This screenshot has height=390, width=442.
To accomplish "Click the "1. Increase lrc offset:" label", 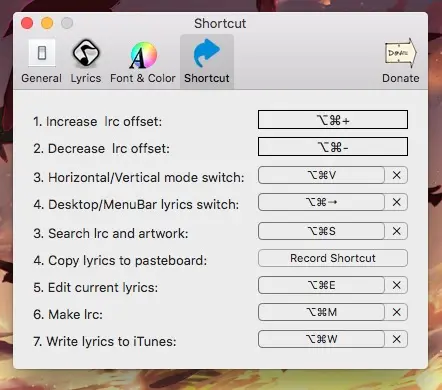I will coord(97,122).
